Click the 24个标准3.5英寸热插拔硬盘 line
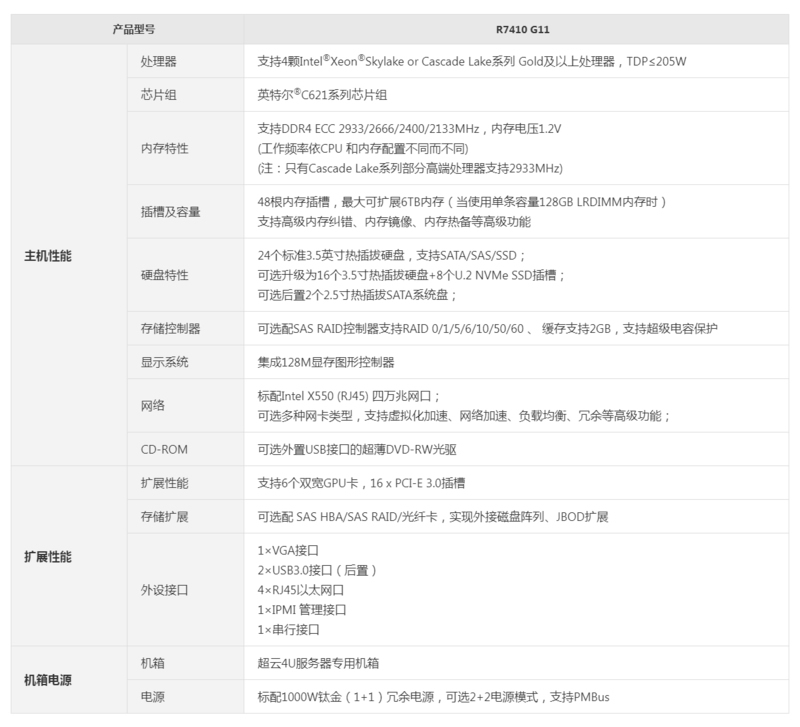Screen dimensions: 800x727 coord(391,256)
